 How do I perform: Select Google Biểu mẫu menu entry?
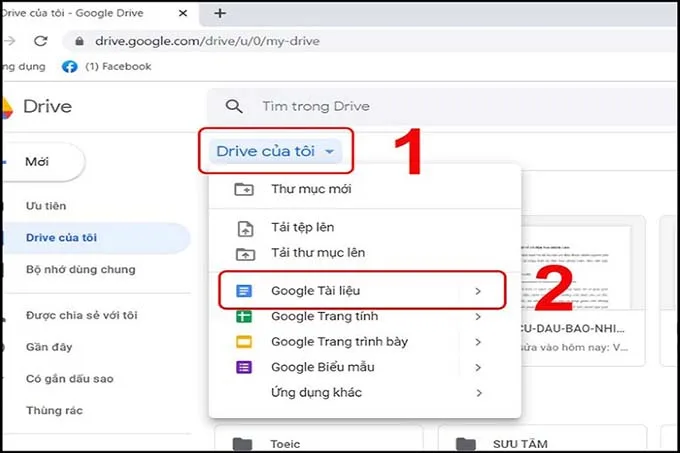pyautogui.click(x=365, y=368)
